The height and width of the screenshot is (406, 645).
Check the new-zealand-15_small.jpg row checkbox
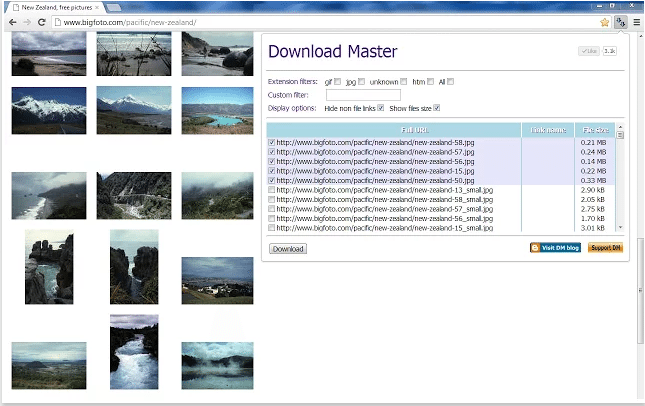[271, 227]
